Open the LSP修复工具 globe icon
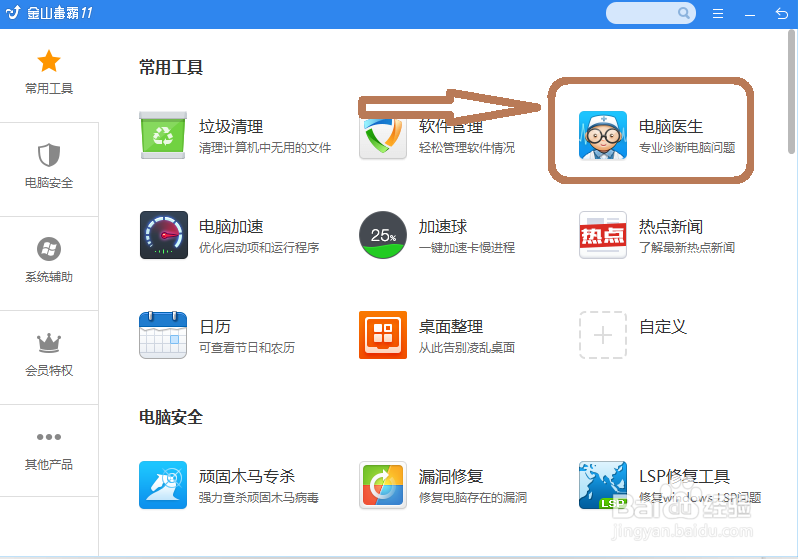This screenshot has height=559, width=798. point(603,485)
